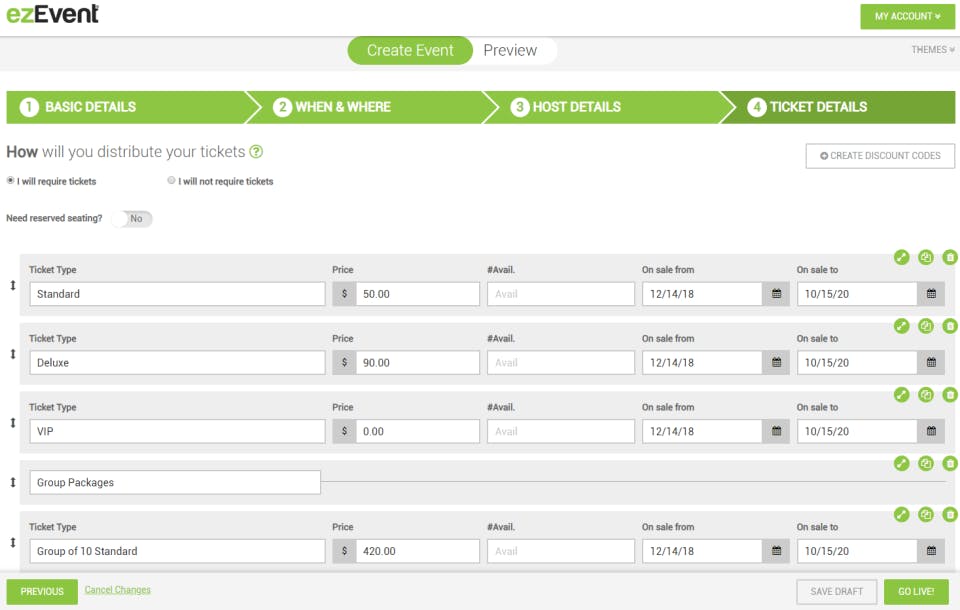Delete the Deluxe ticket row

pyautogui.click(x=950, y=326)
